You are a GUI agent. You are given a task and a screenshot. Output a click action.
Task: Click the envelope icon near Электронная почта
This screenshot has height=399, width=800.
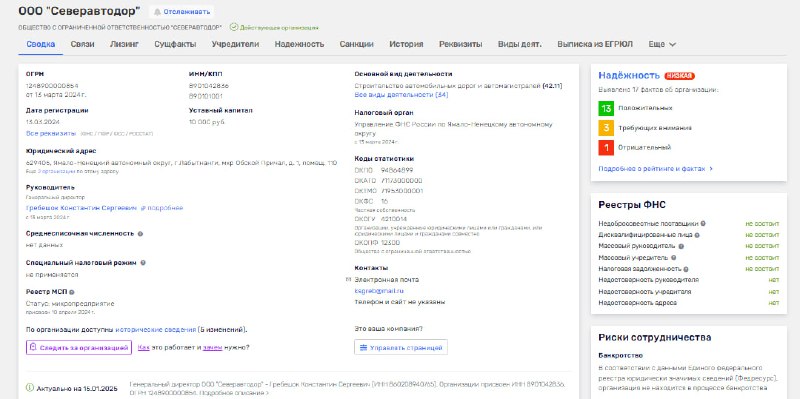(x=348, y=280)
